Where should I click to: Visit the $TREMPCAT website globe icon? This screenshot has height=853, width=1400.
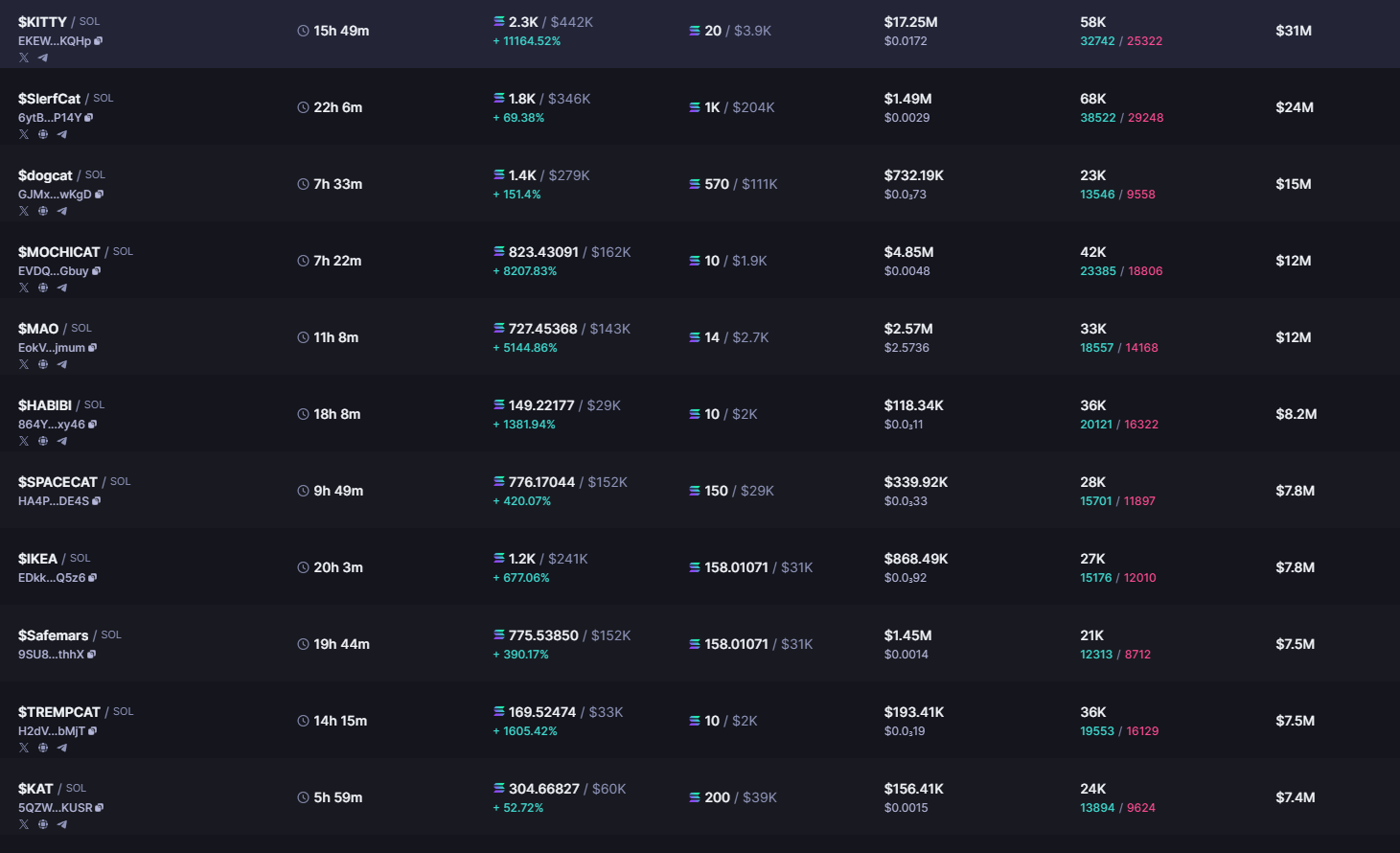[x=43, y=748]
